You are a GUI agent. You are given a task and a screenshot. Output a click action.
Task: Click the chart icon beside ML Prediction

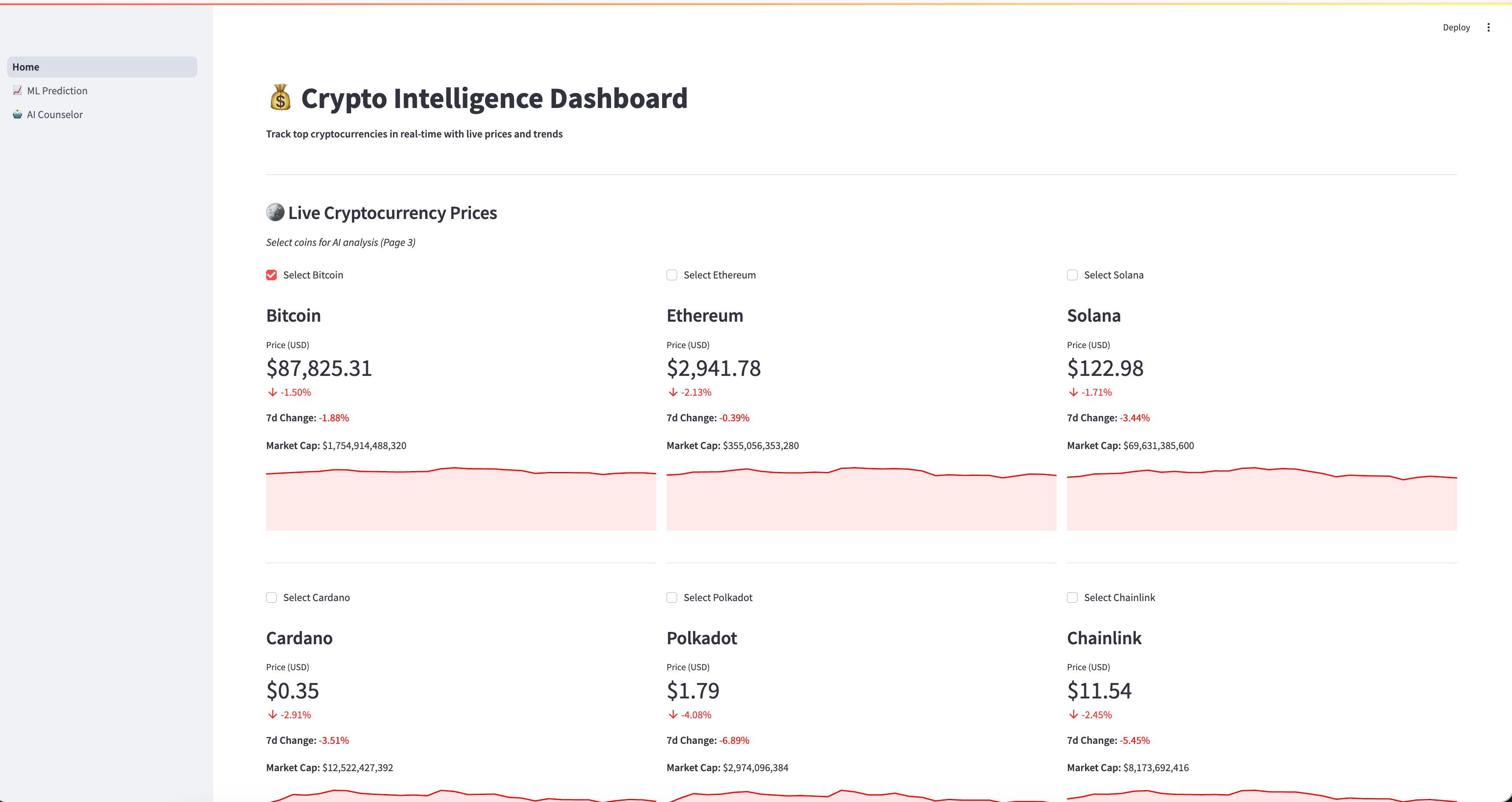click(x=18, y=90)
